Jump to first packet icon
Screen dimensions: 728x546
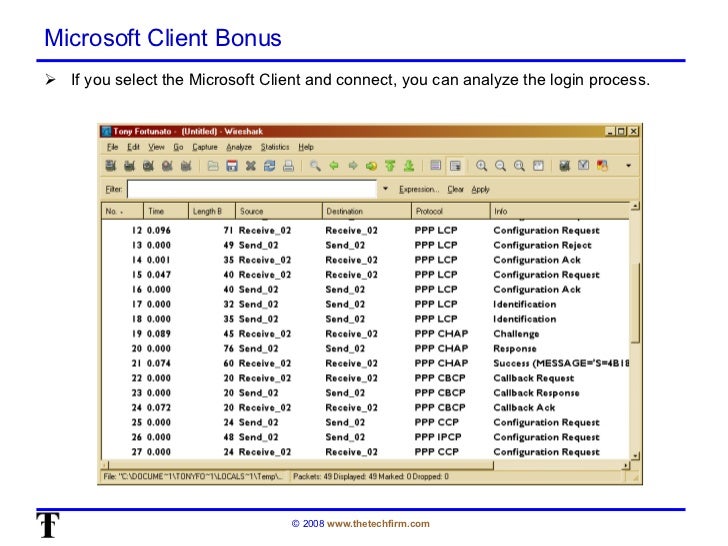(x=390, y=166)
